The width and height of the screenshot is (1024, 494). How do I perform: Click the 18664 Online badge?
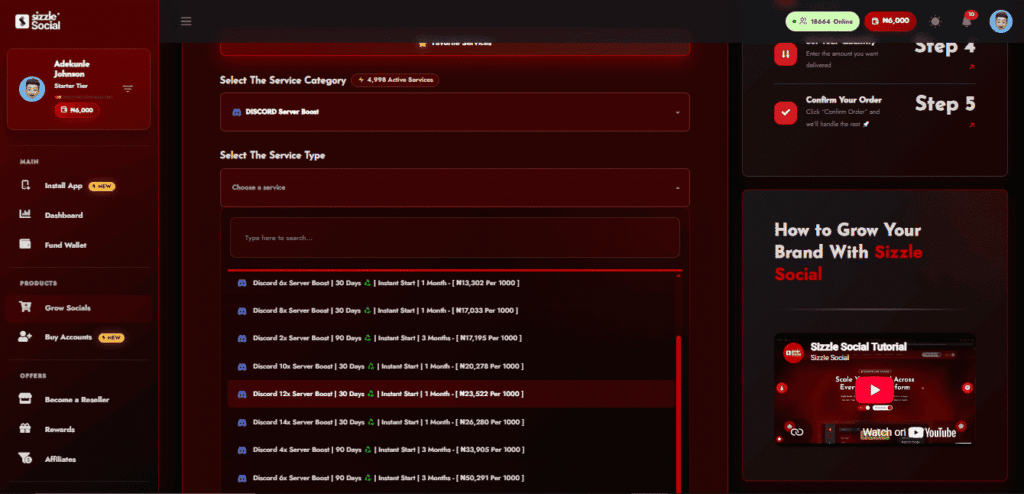pyautogui.click(x=822, y=21)
